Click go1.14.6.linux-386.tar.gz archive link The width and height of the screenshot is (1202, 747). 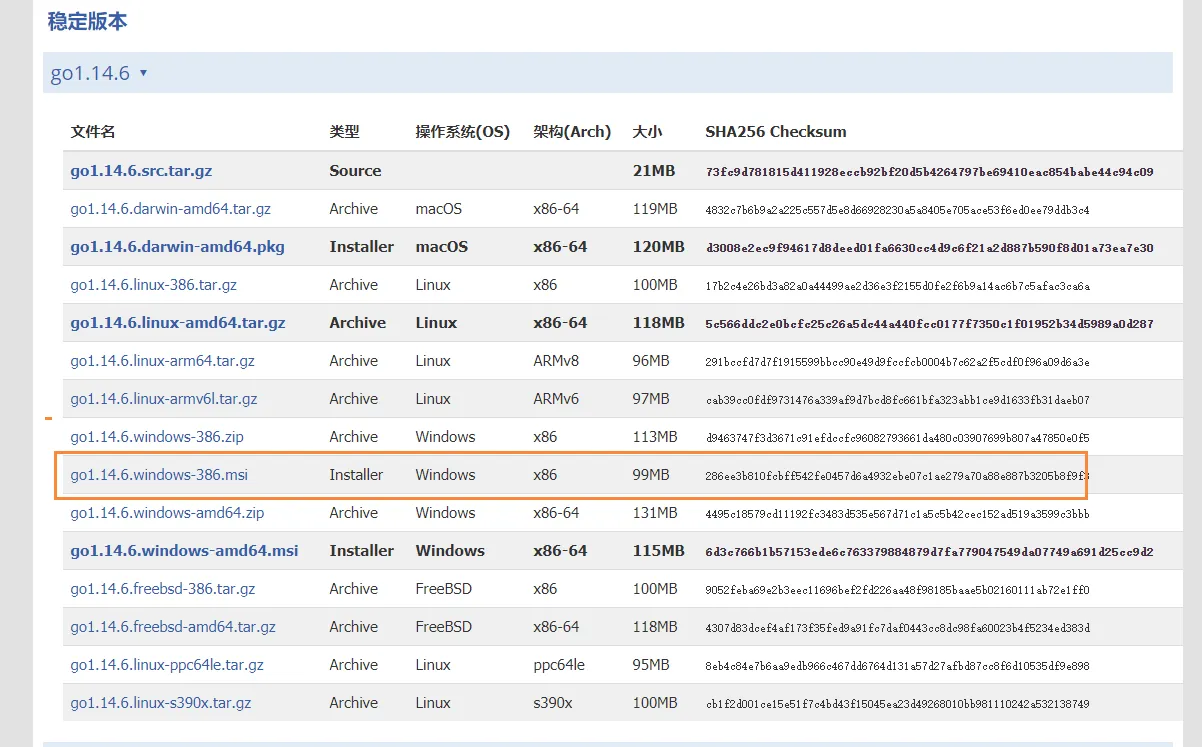[x=153, y=285]
